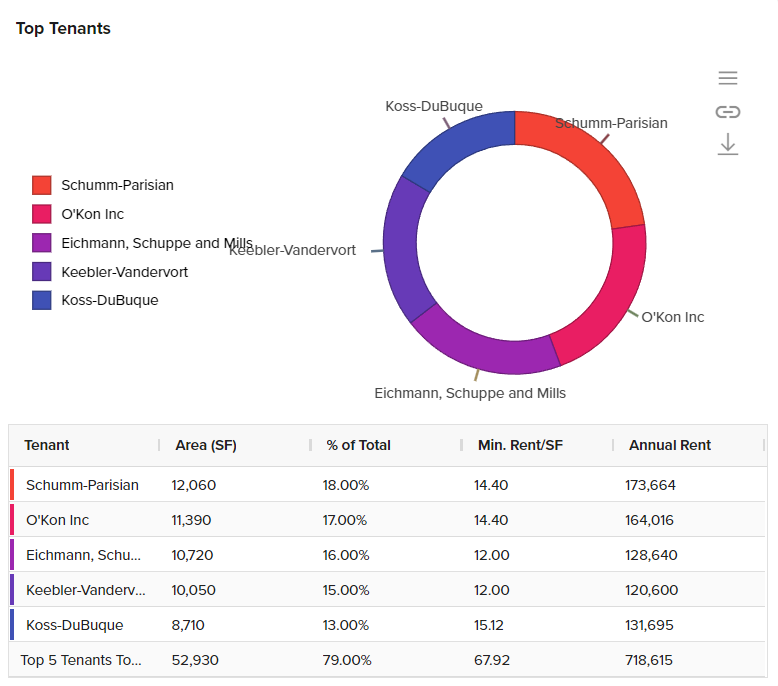The width and height of the screenshot is (778, 686).
Task: Toggle Eichmann, Schuppe and Mills legend entry
Action: click(156, 243)
